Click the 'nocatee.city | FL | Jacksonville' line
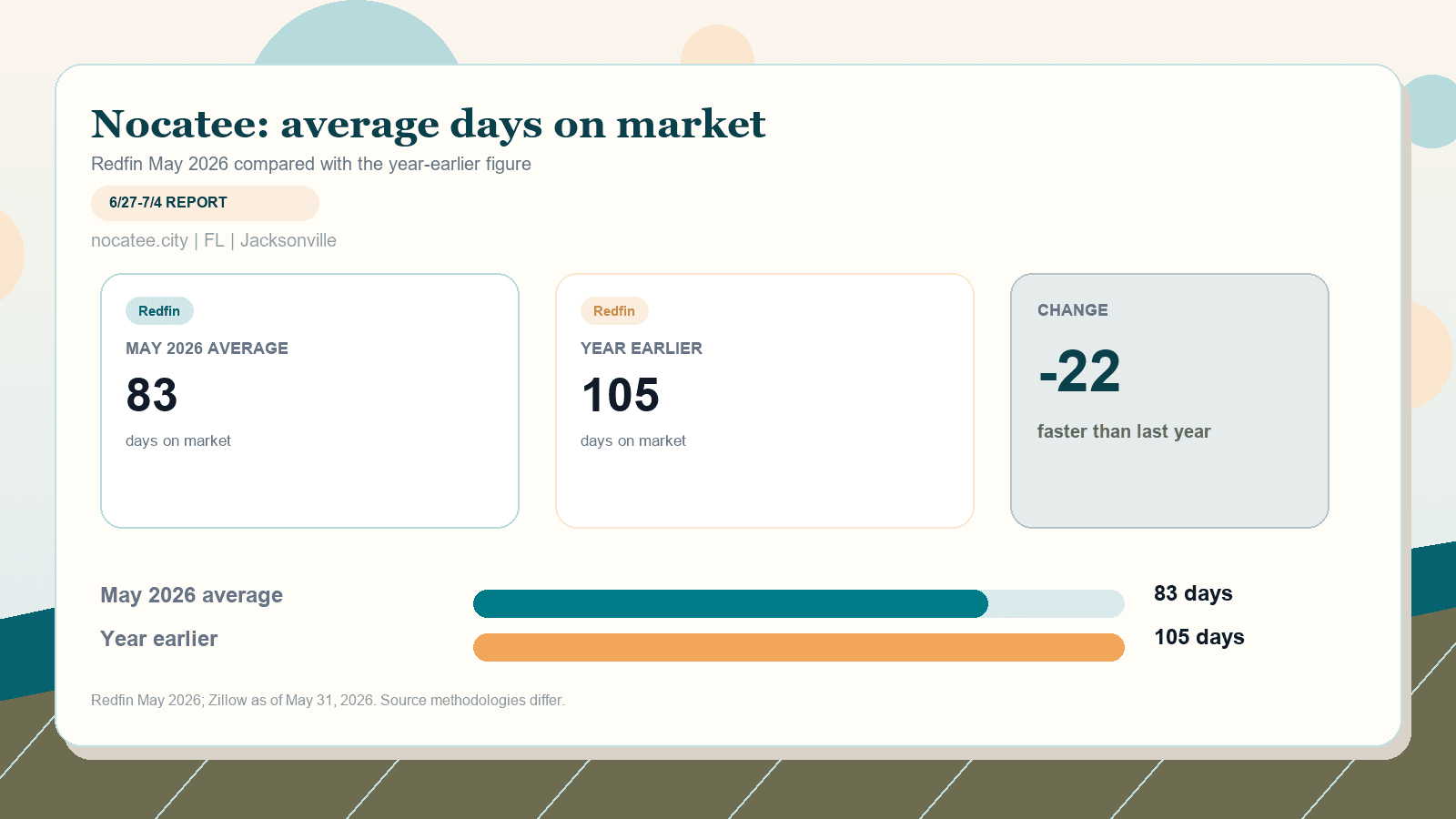1456x819 pixels. (214, 240)
